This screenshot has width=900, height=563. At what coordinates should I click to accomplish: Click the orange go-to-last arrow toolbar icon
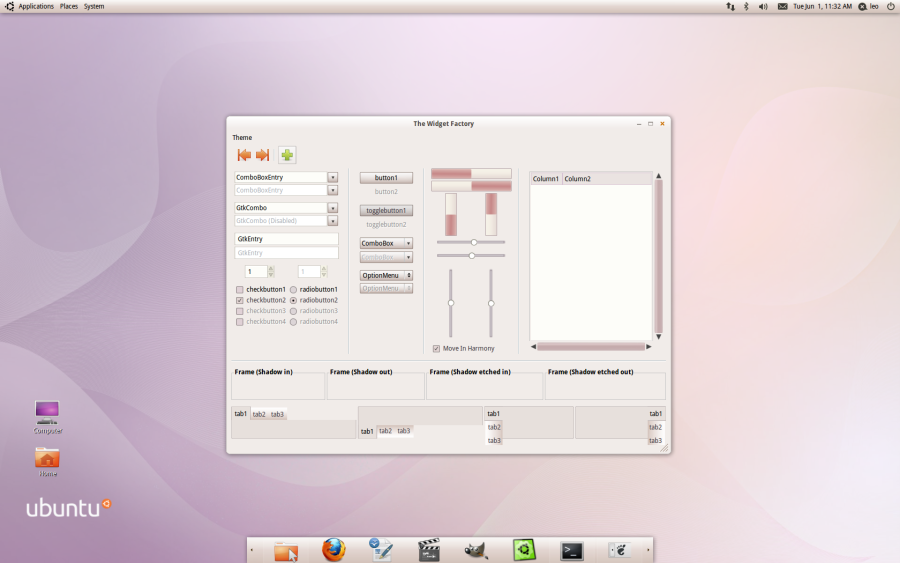click(x=262, y=155)
